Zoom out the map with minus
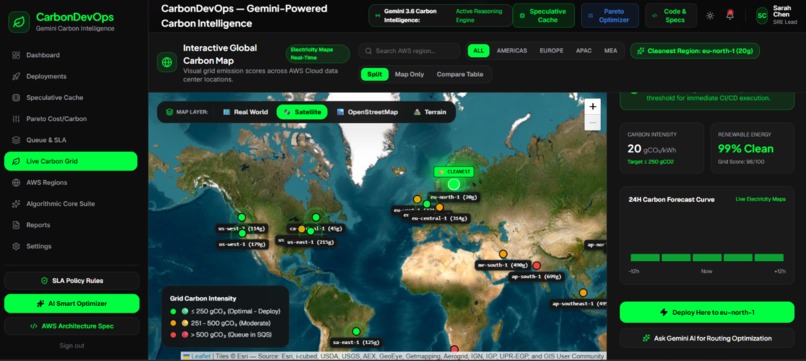 [593, 122]
